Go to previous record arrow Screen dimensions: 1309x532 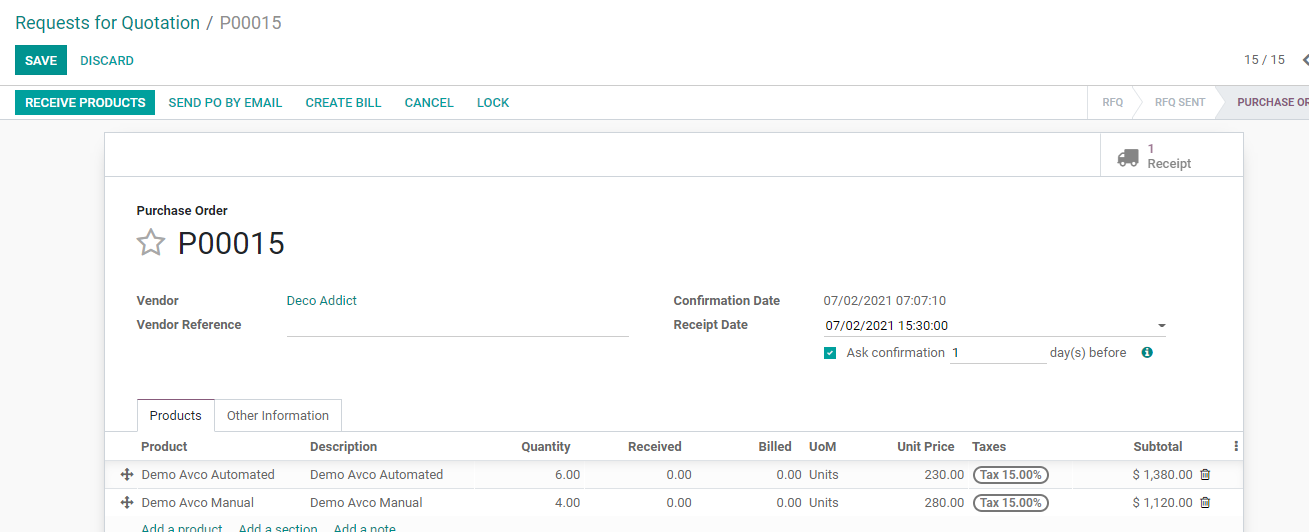pyautogui.click(x=1304, y=60)
